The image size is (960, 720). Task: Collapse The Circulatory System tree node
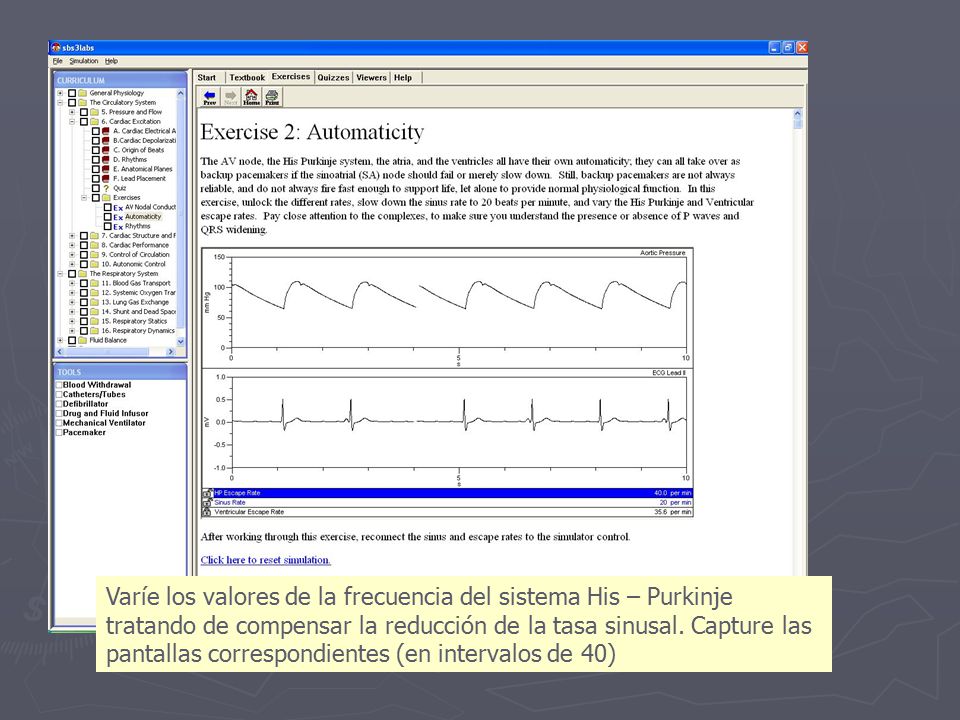(61, 102)
